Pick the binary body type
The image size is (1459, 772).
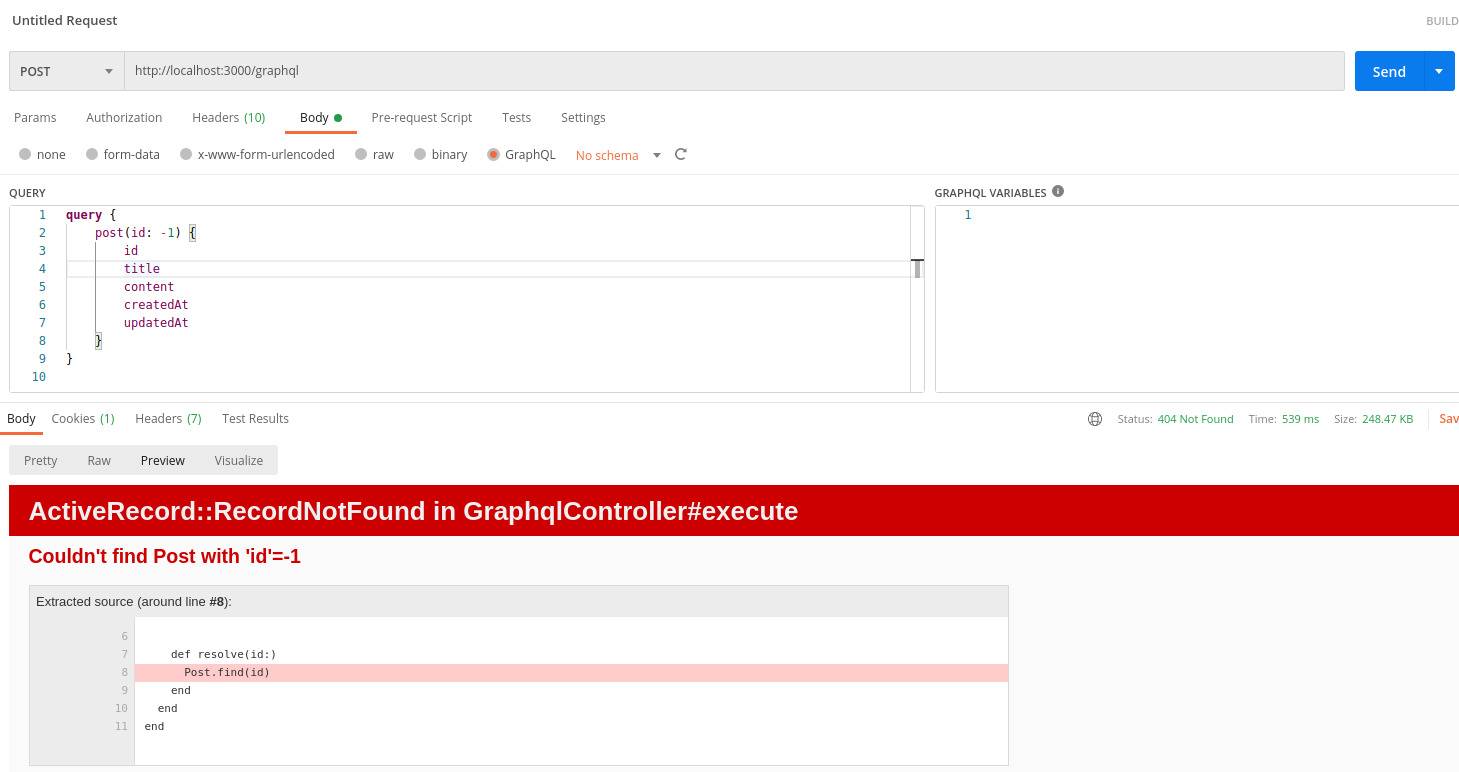click(420, 155)
